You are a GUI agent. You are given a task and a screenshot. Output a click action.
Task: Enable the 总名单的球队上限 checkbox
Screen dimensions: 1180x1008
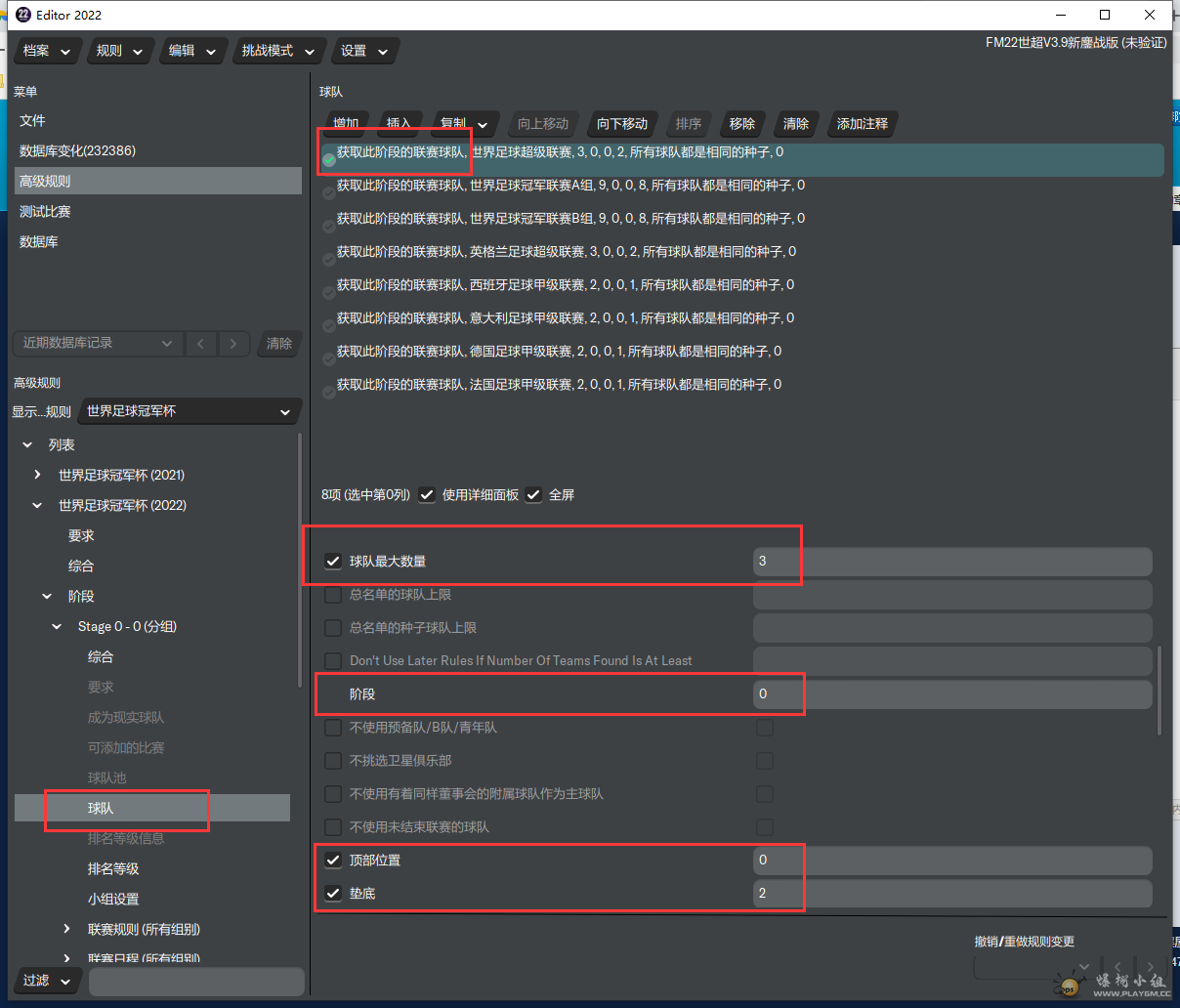click(333, 595)
